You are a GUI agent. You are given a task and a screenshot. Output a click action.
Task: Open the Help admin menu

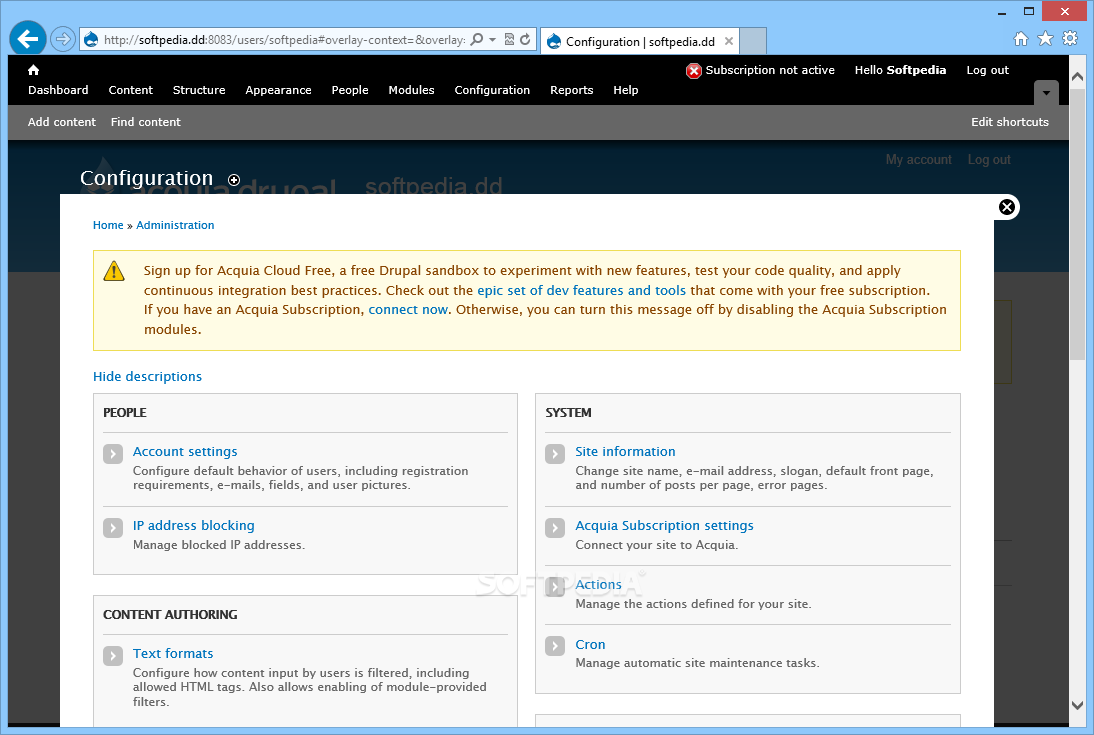pos(626,90)
